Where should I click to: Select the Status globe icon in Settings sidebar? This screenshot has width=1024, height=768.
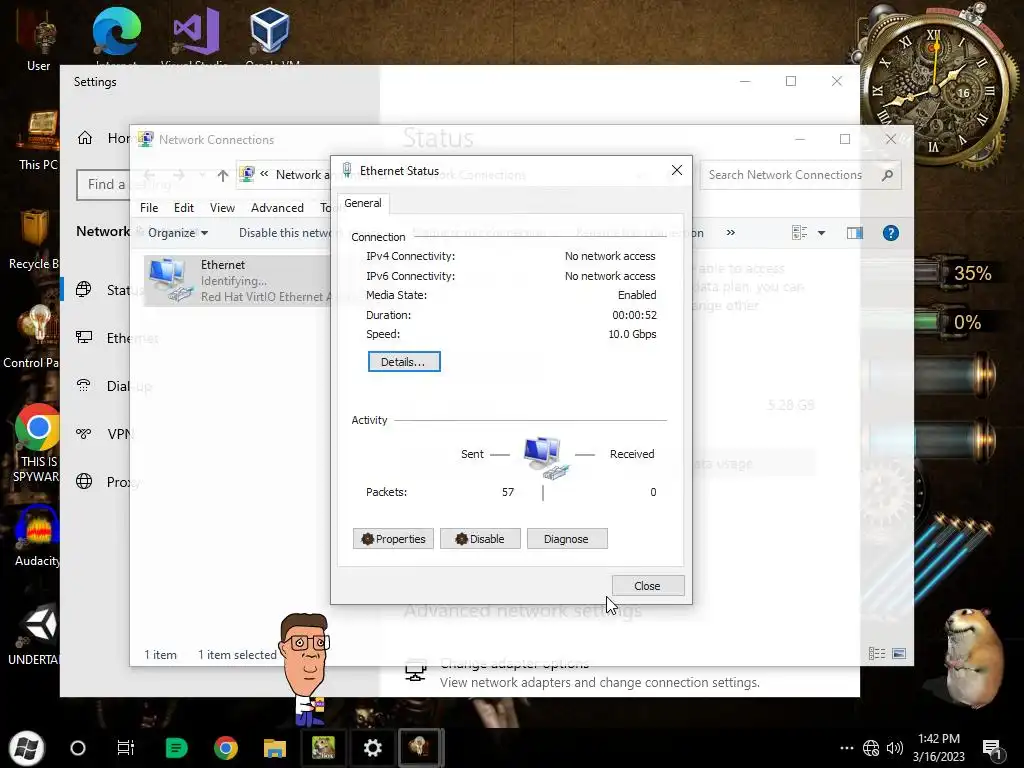pos(84,289)
